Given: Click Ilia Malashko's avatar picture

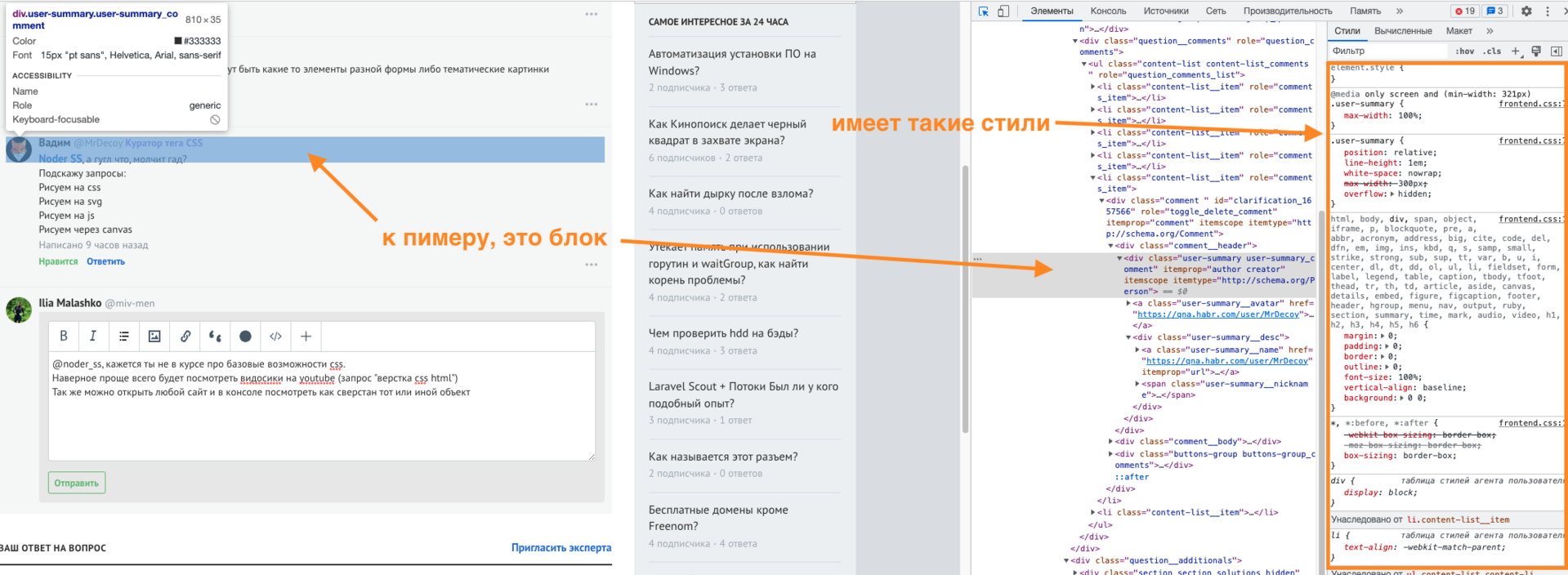Looking at the screenshot, I should (x=19, y=310).
